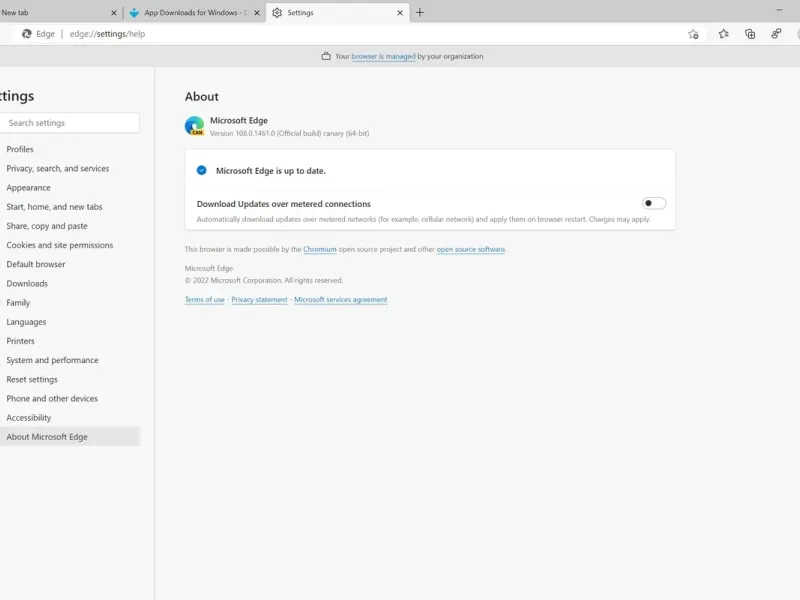
Task: Click the blue up-to-date checkmark icon
Action: [x=202, y=170]
